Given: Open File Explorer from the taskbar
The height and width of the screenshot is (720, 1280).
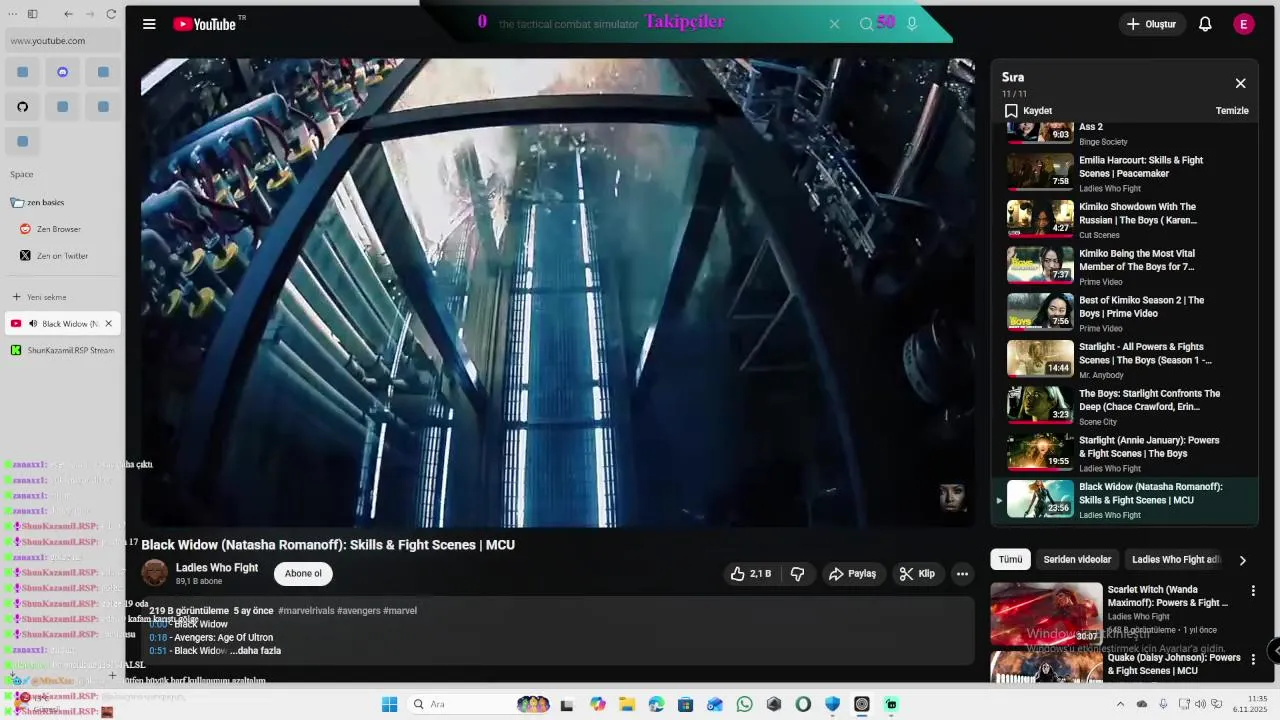Looking at the screenshot, I should [627, 704].
